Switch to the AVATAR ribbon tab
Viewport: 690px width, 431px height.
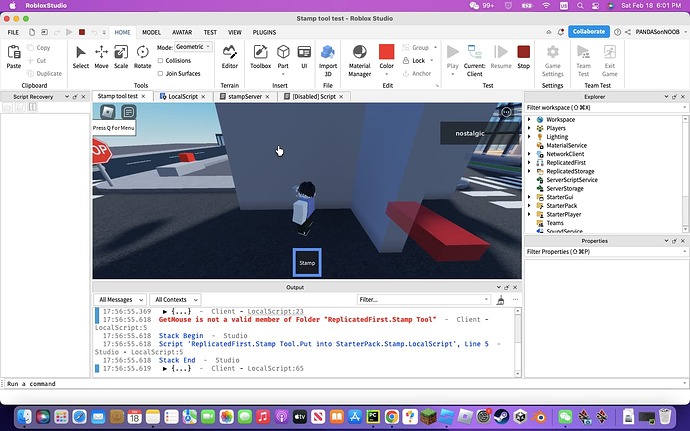point(182,32)
